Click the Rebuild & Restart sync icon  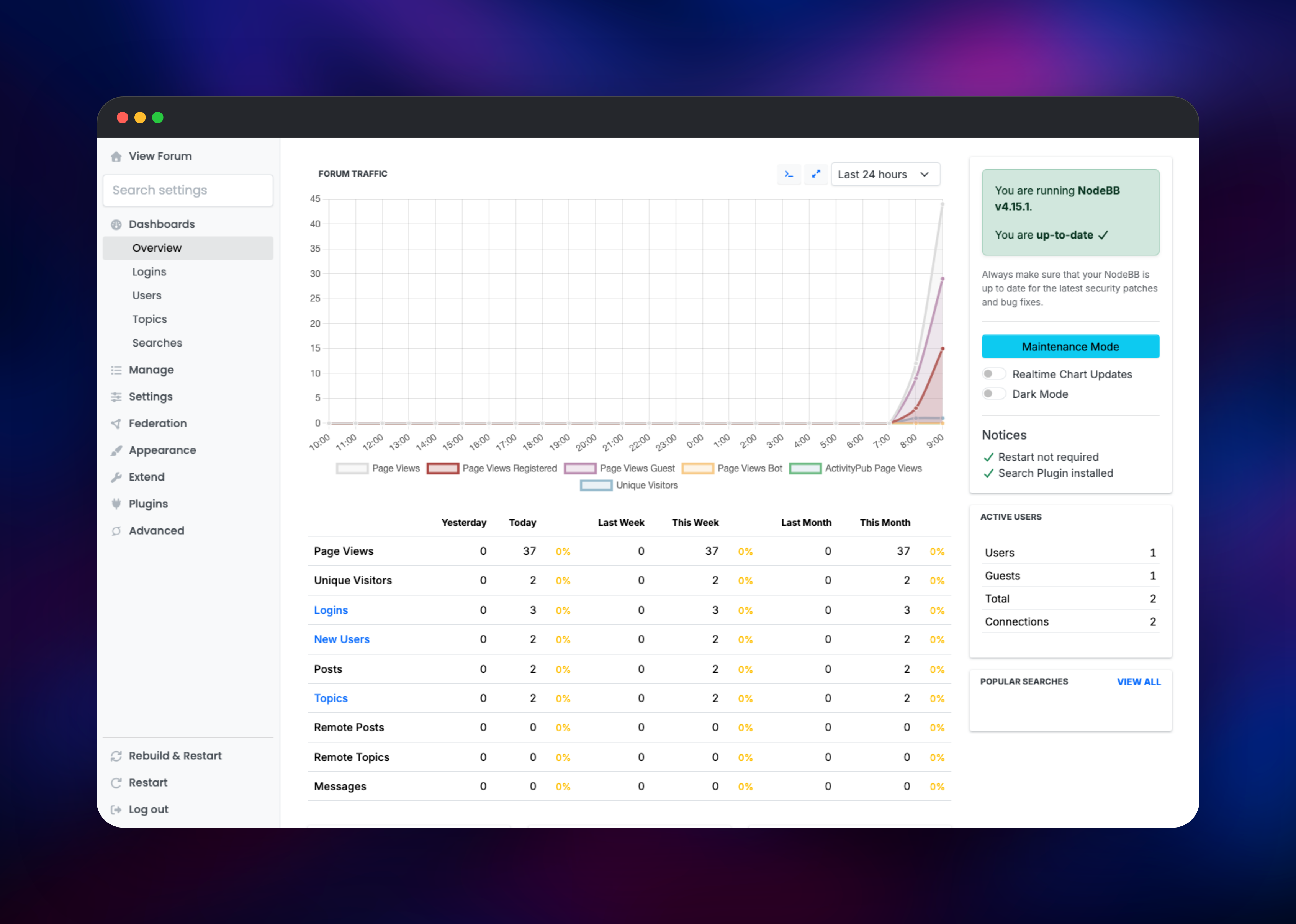(x=116, y=756)
